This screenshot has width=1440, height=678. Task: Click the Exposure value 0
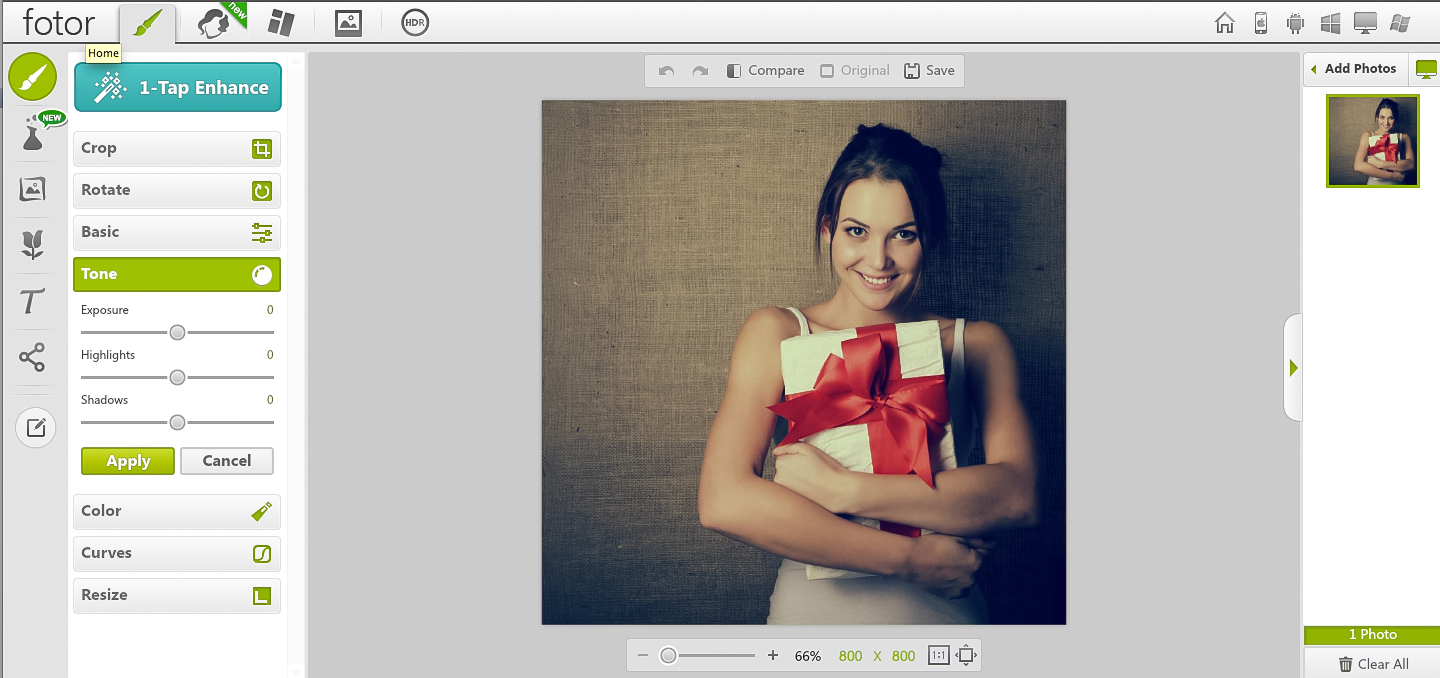(270, 310)
